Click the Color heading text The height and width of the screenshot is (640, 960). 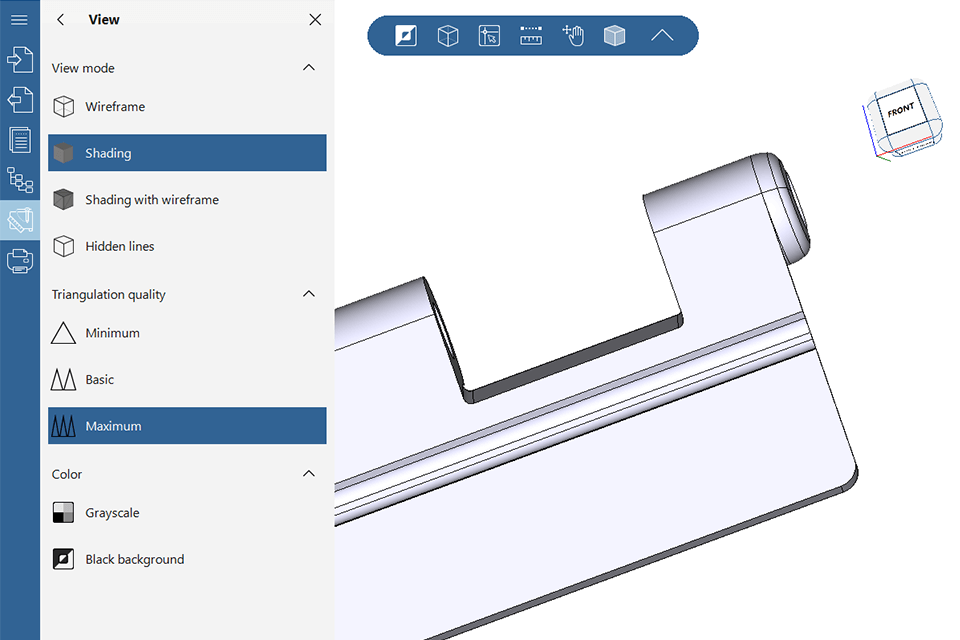(x=67, y=474)
